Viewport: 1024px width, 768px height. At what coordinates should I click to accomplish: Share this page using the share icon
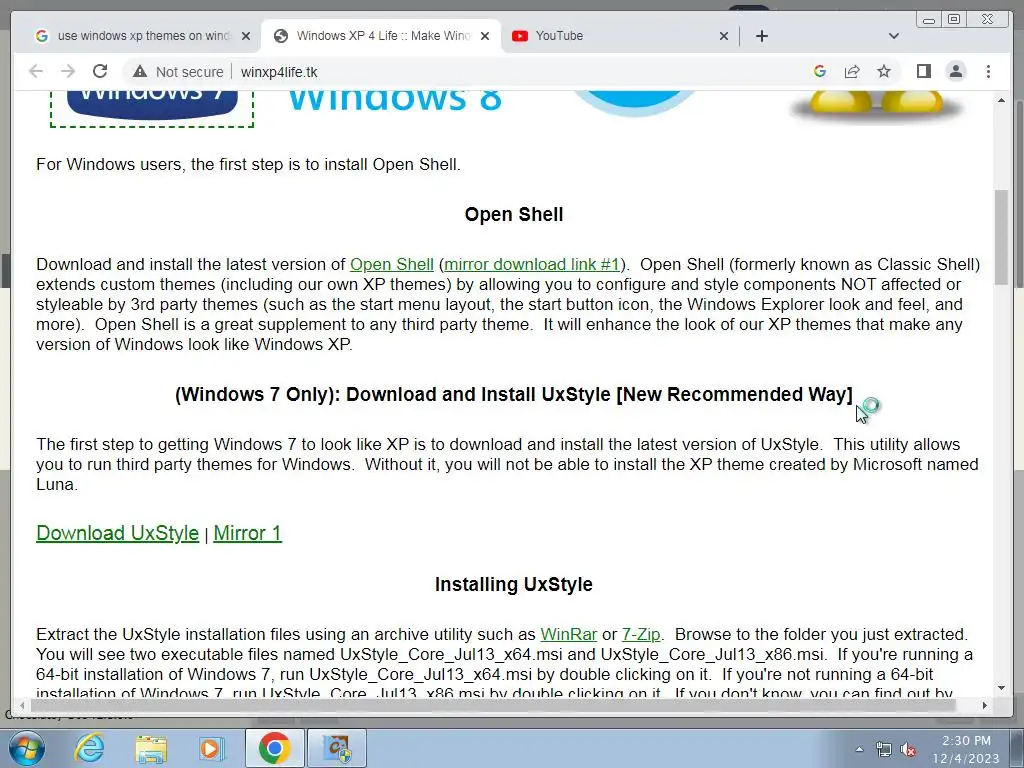click(852, 71)
